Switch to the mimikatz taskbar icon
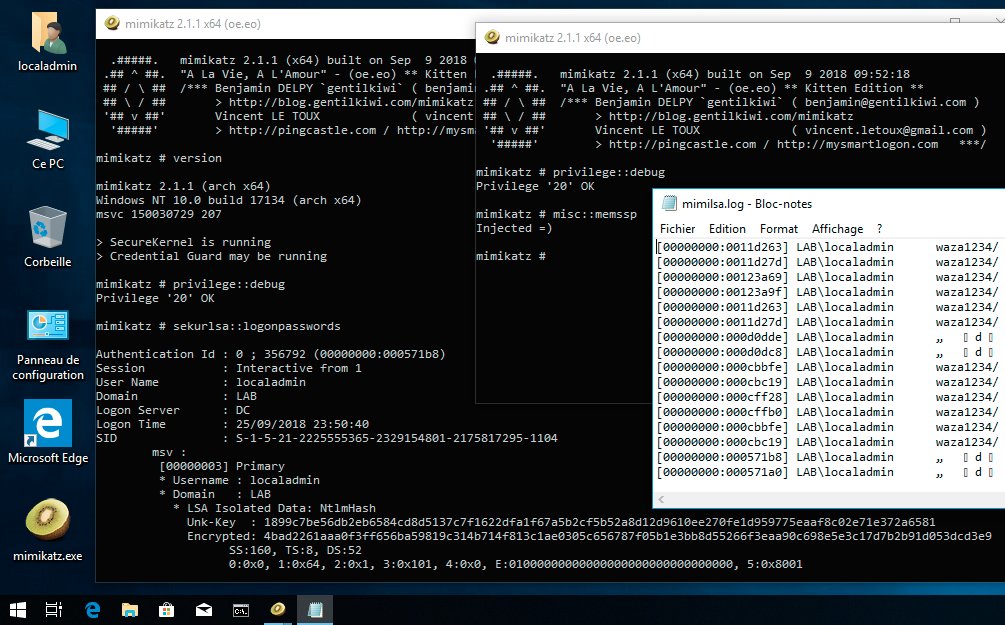 click(278, 610)
